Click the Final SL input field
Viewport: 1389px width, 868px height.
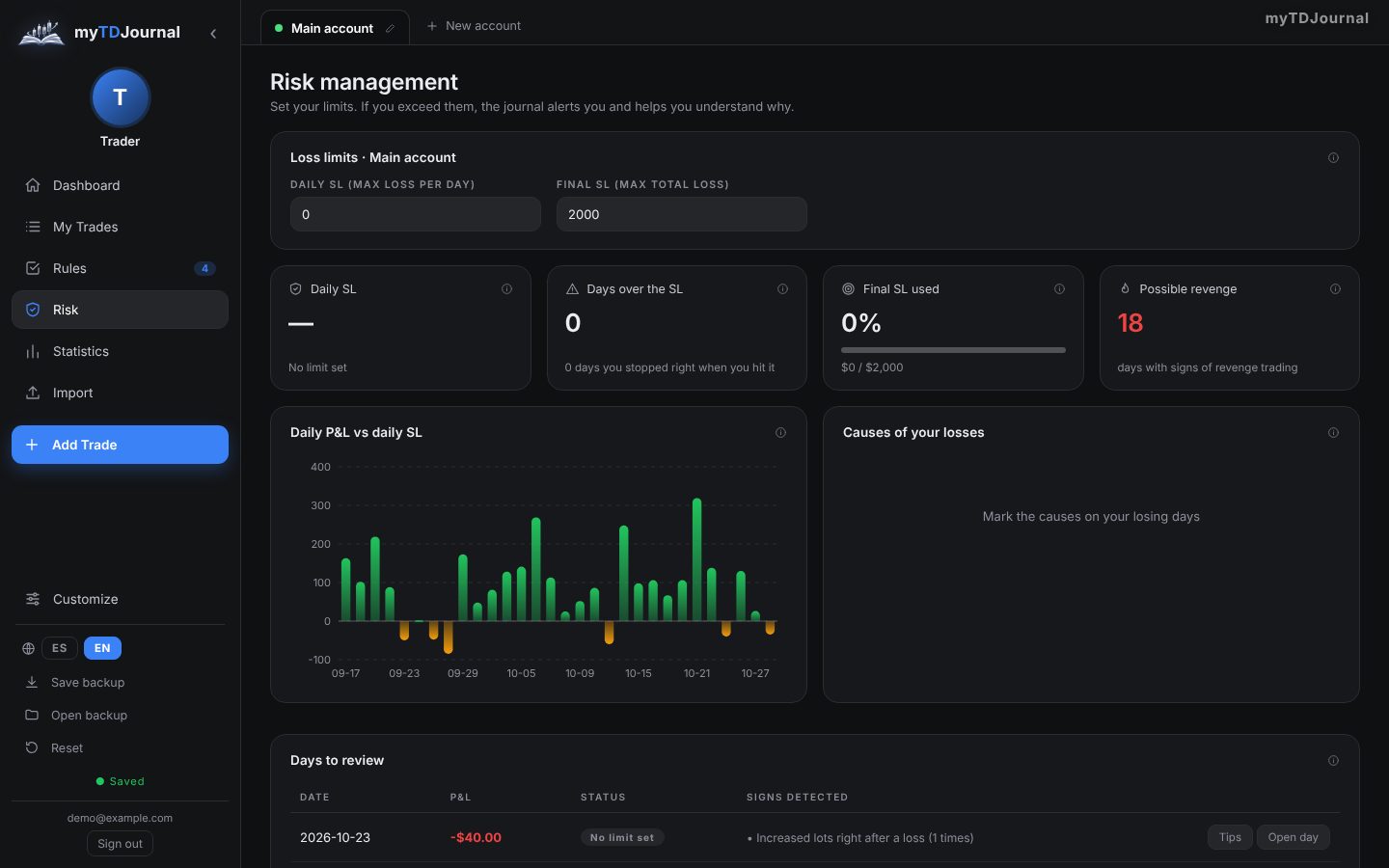[682, 214]
